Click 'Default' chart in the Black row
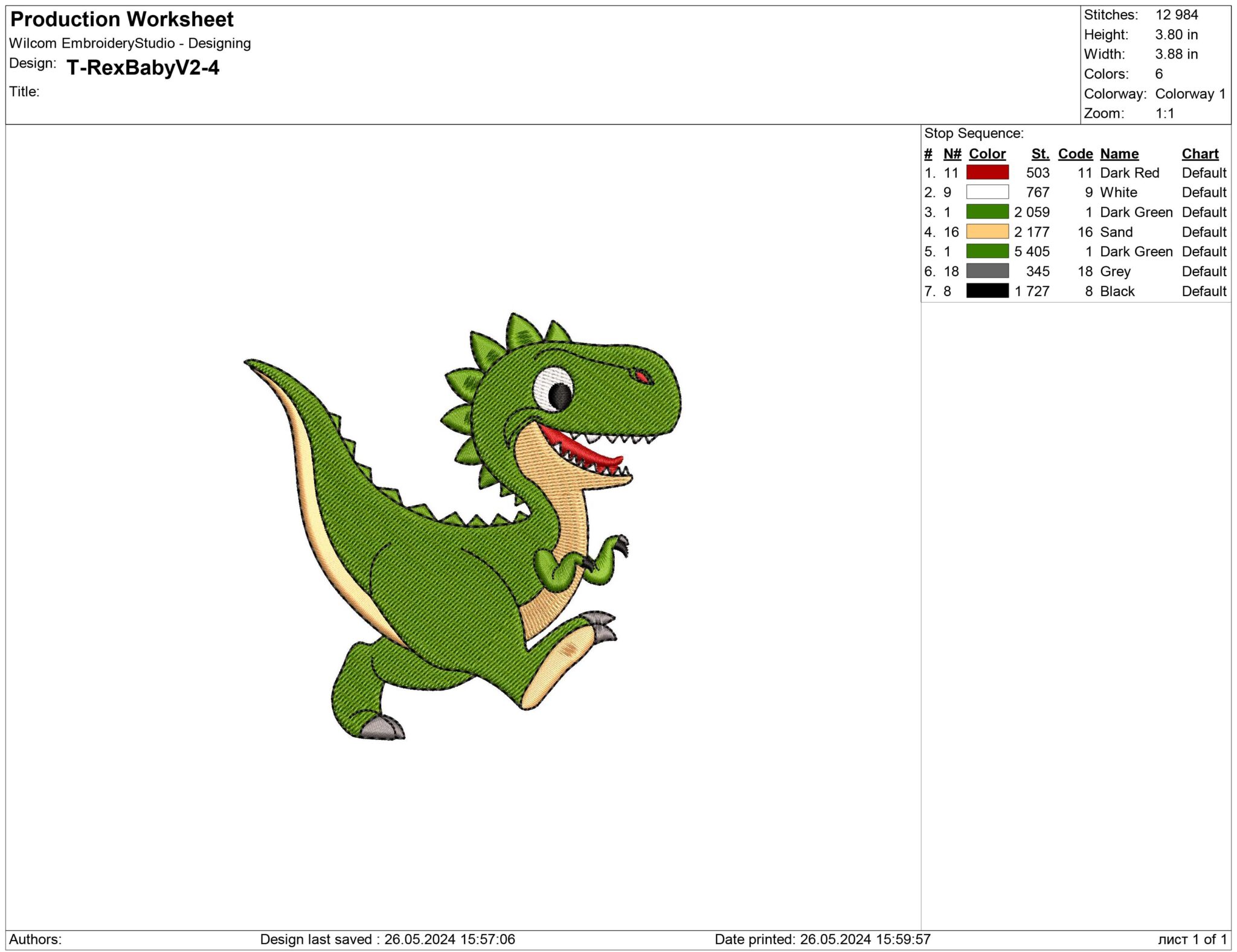 1204,291
